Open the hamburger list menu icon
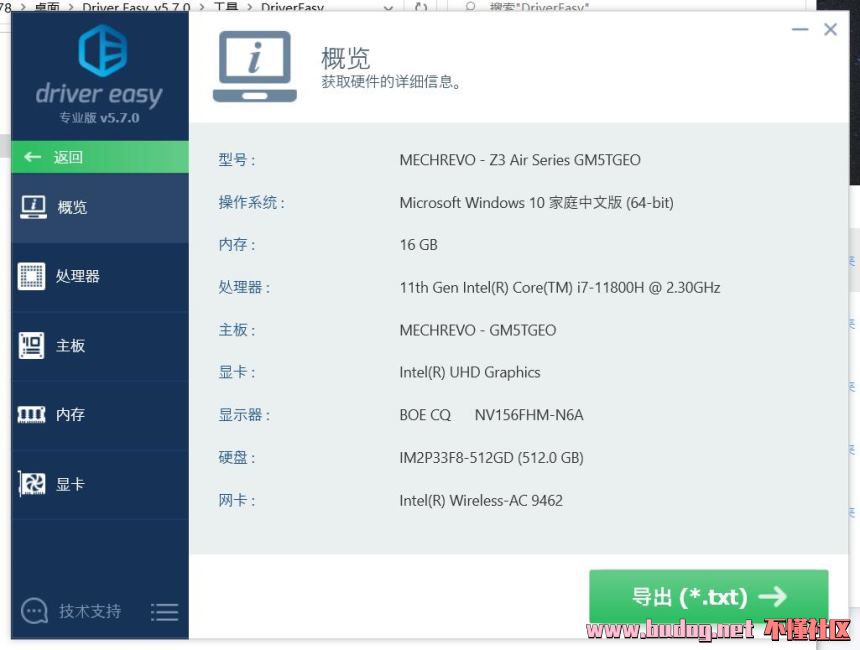This screenshot has height=650, width=860. 165,612
